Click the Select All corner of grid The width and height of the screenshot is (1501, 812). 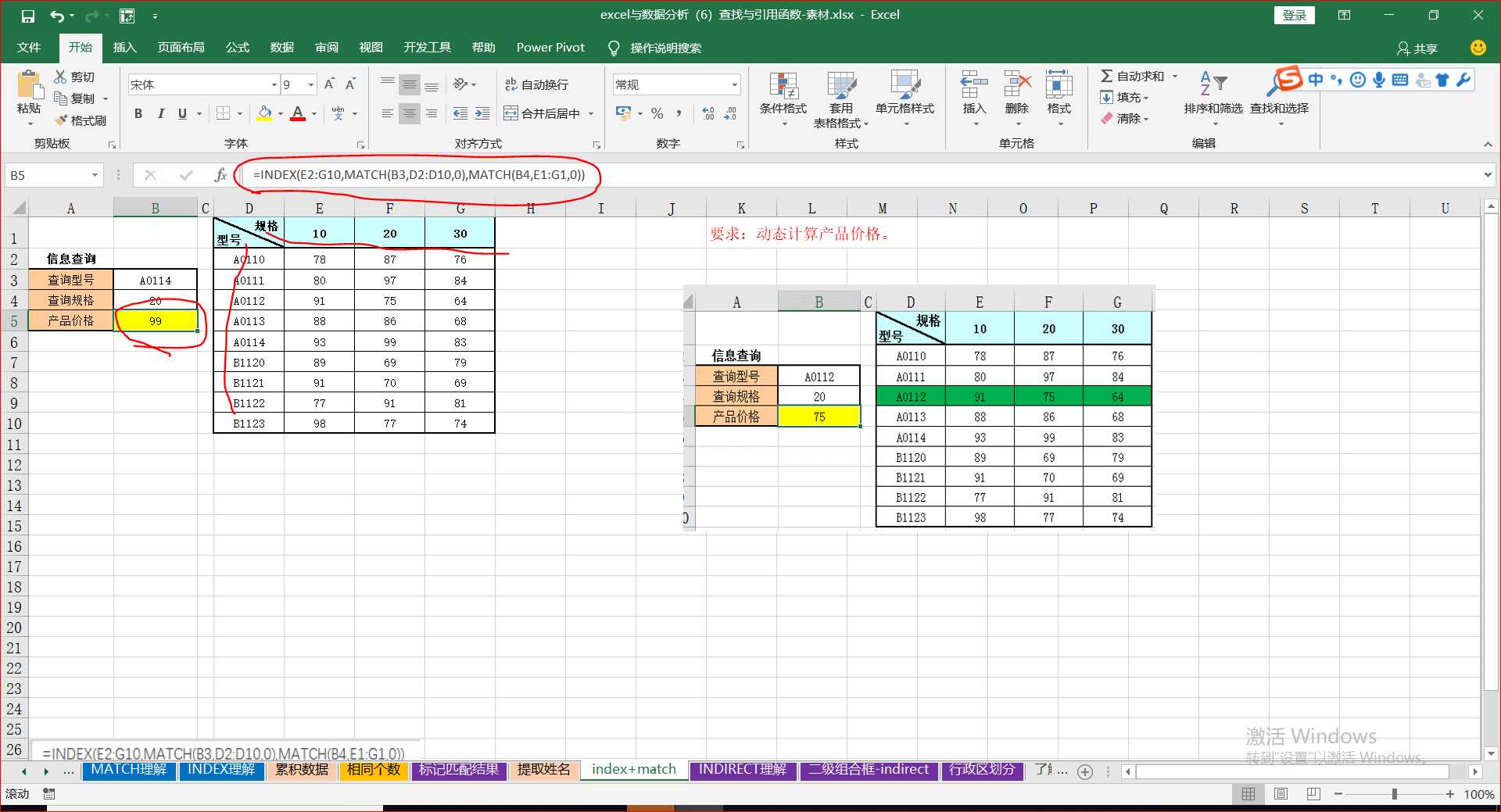pos(17,208)
